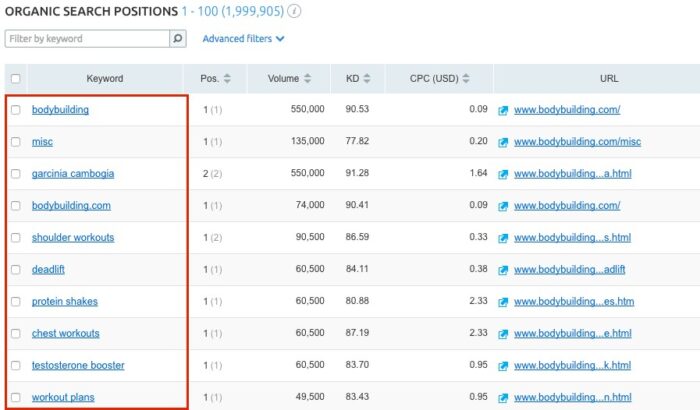This screenshot has height=410, width=700.
Task: Check the box for deadlift keyword
Action: click(x=16, y=270)
